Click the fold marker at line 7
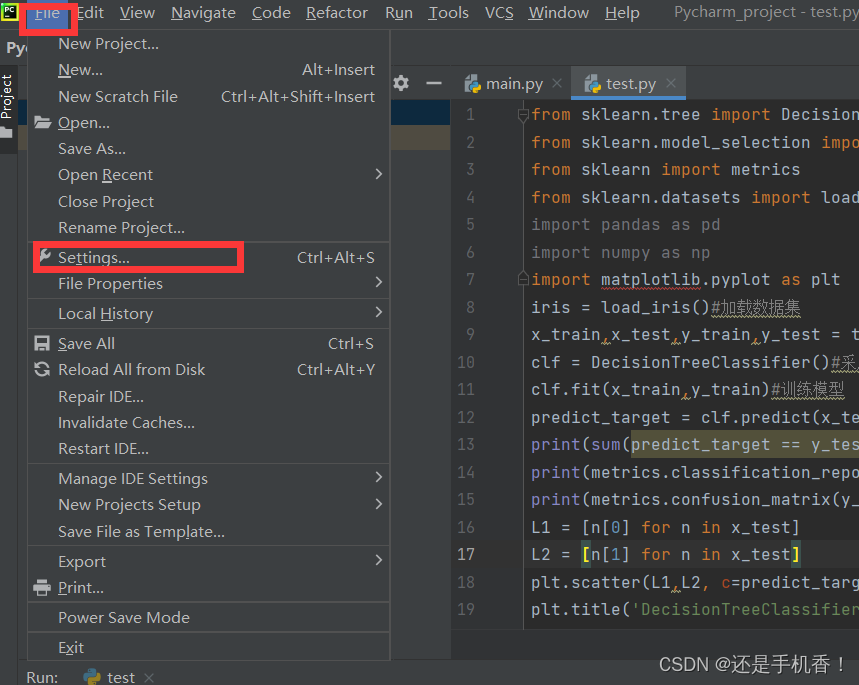 [x=523, y=279]
